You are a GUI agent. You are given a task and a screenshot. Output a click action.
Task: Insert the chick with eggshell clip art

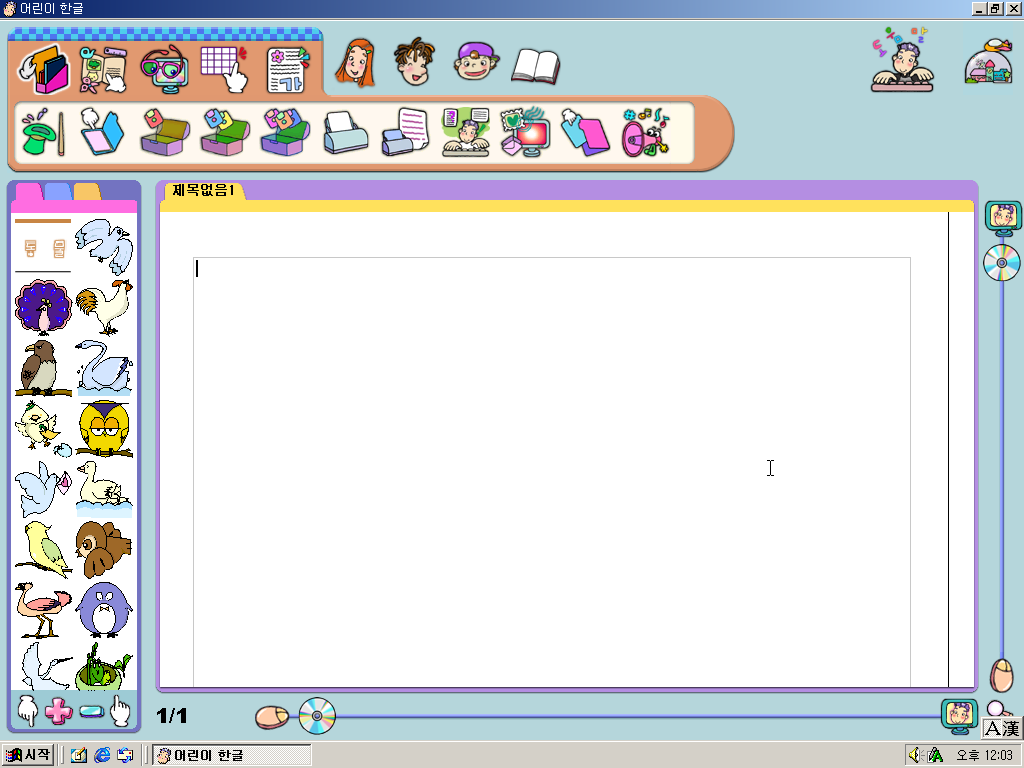(x=43, y=428)
